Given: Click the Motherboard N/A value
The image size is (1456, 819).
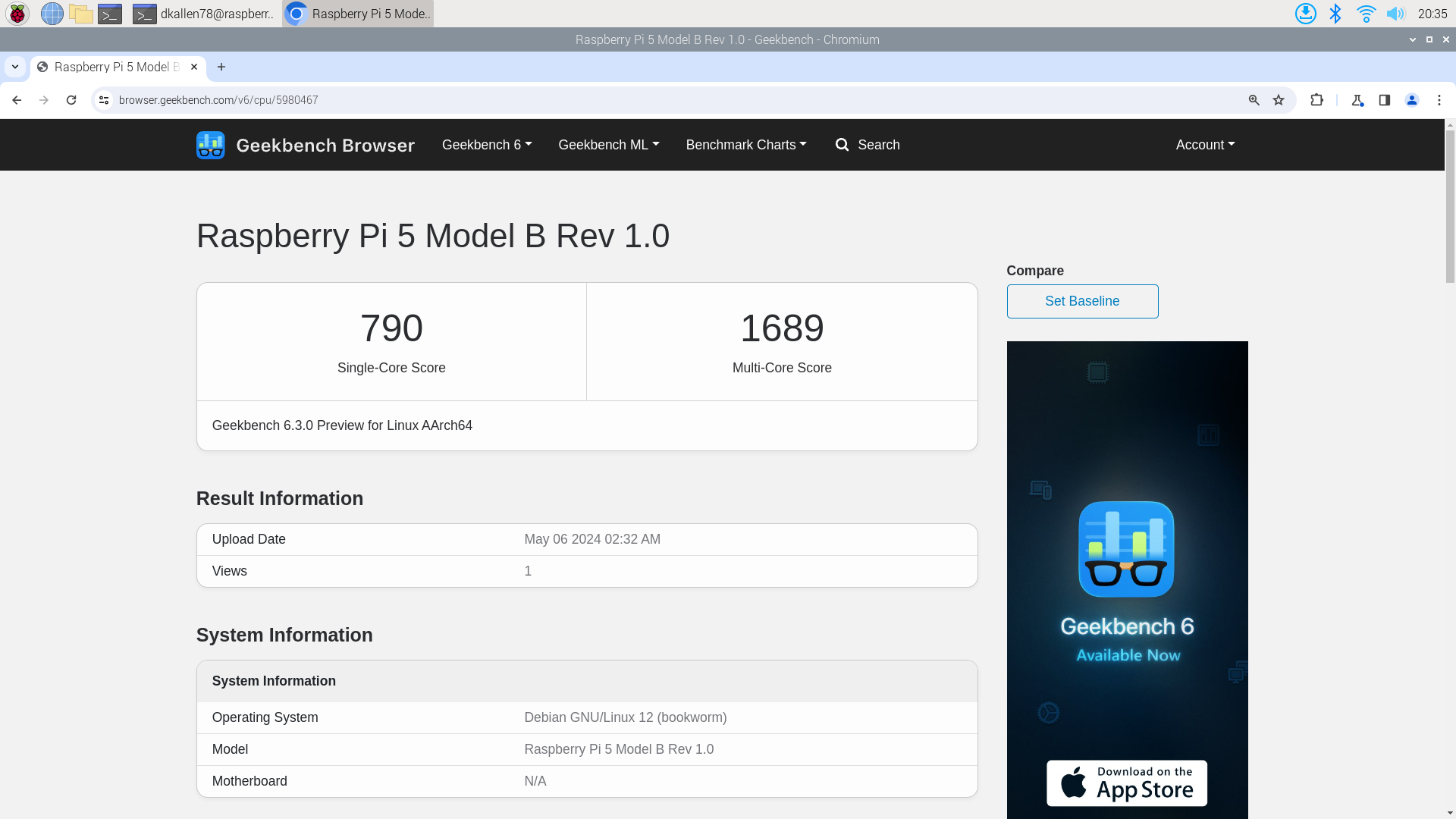Looking at the screenshot, I should point(535,781).
